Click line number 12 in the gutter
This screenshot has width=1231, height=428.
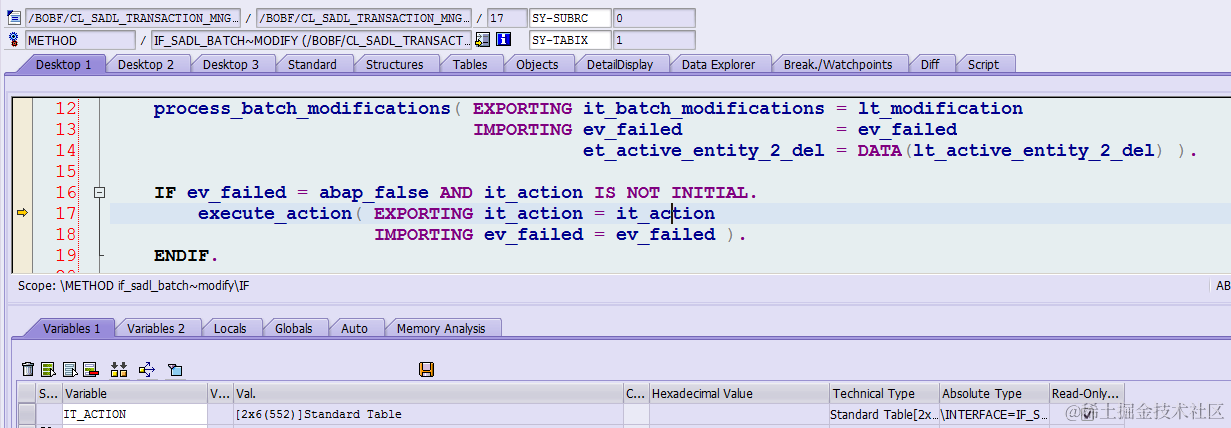[66, 108]
